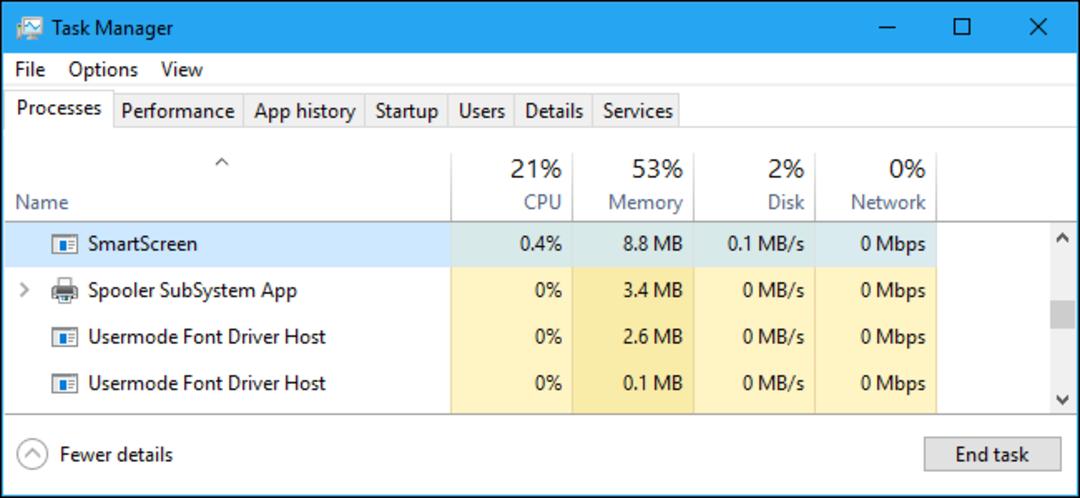Toggle sort order with the Name column arrow
Viewport: 1080px width, 498px height.
pyautogui.click(x=221, y=163)
